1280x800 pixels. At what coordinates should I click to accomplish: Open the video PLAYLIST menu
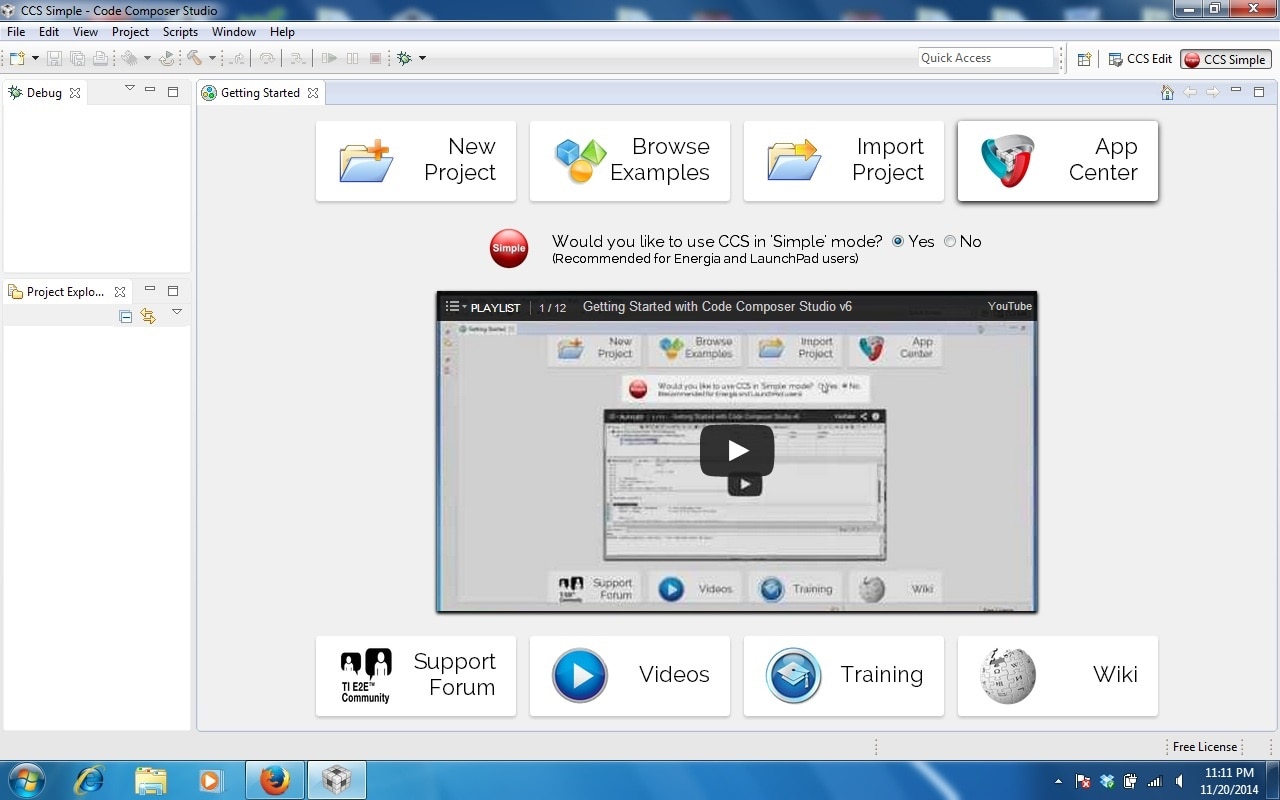[x=483, y=307]
